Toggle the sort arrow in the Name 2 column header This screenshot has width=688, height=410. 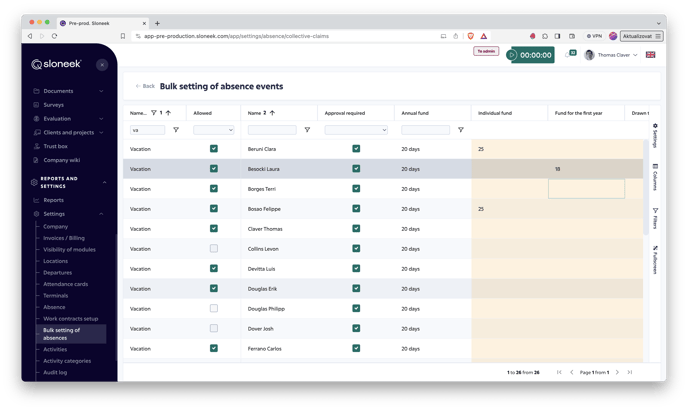point(272,113)
